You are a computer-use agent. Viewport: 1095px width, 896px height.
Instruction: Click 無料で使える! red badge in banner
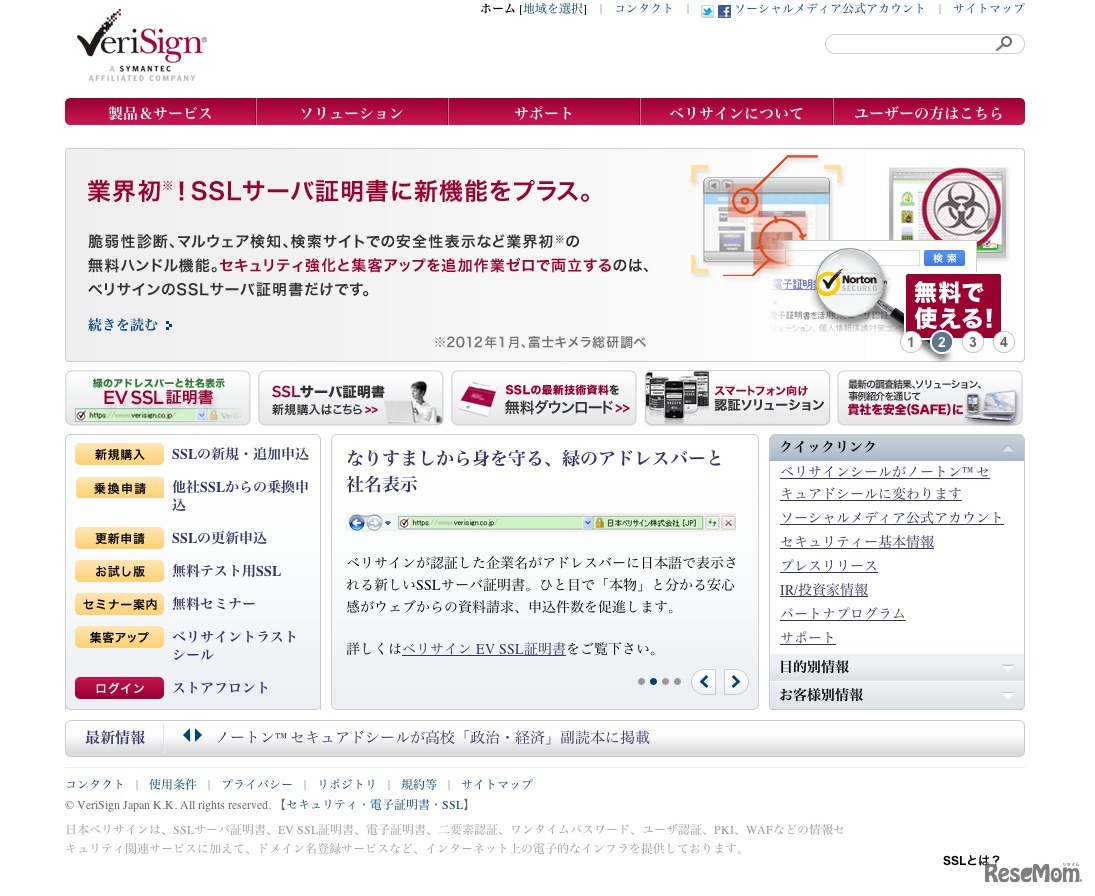click(x=953, y=304)
